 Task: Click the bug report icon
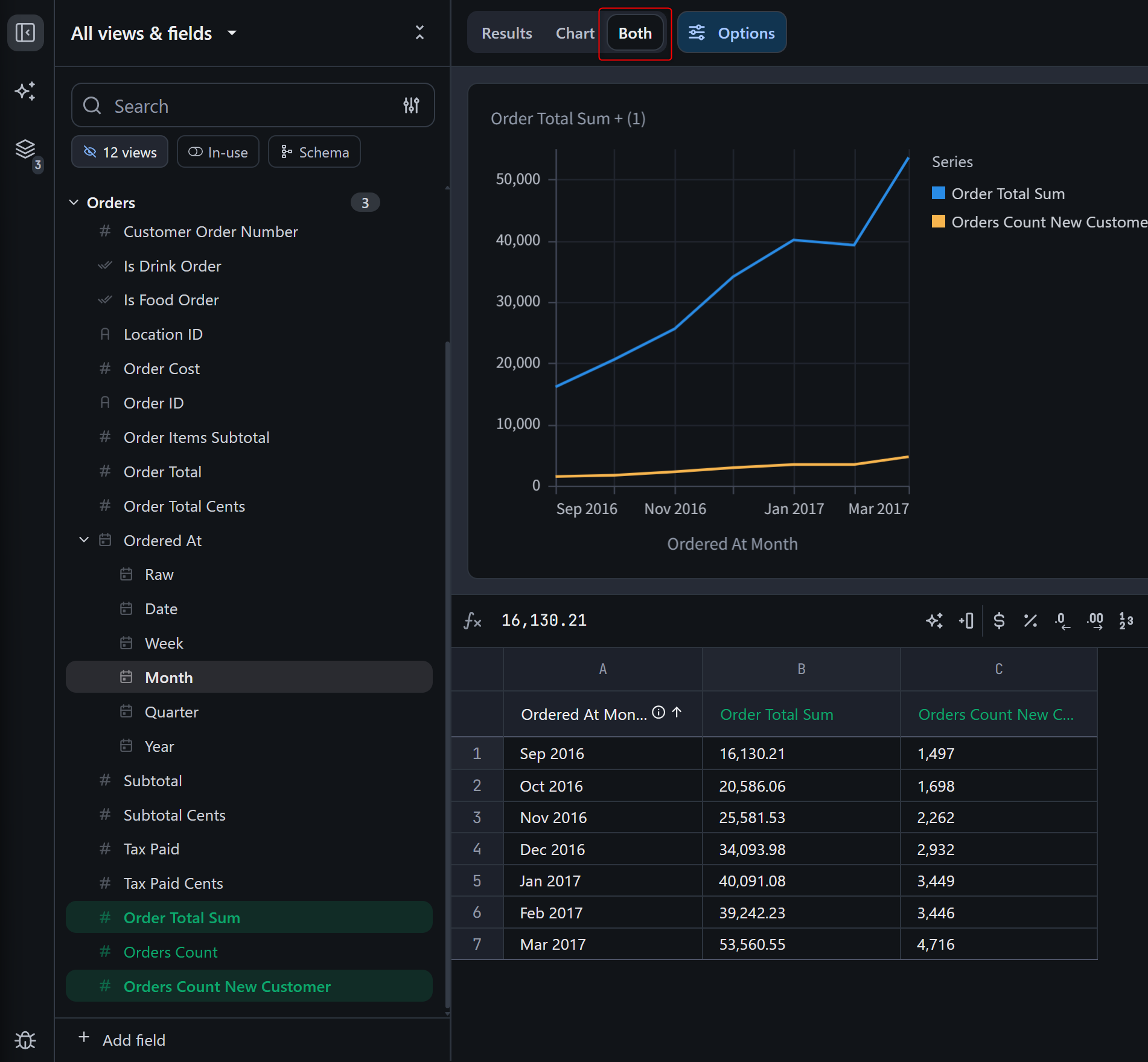(25, 1040)
